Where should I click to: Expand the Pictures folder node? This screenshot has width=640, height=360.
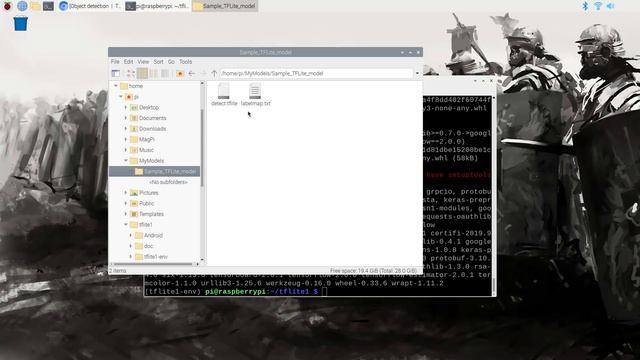pos(126,193)
